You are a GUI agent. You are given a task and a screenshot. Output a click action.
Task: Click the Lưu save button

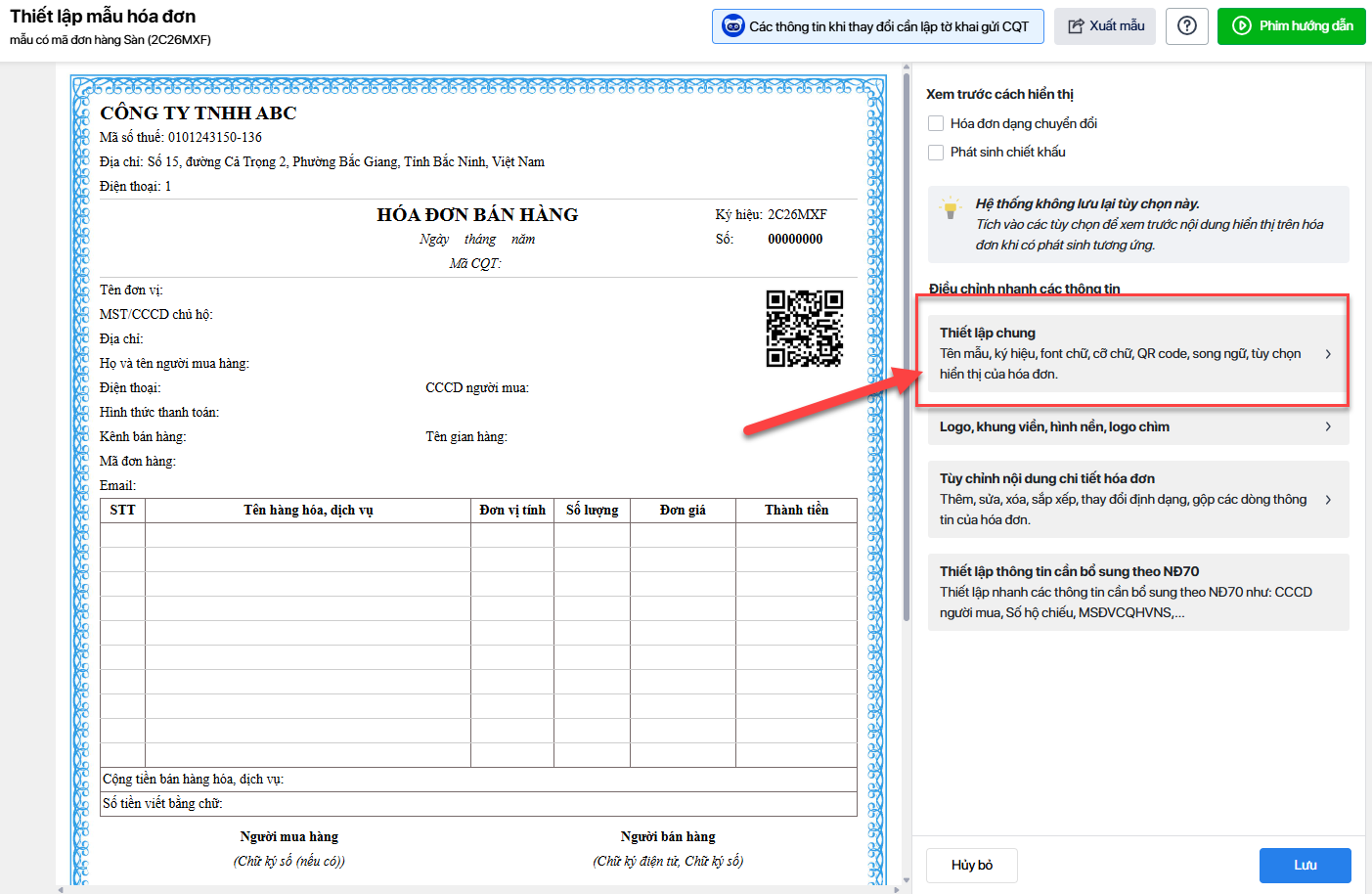pos(1305,866)
